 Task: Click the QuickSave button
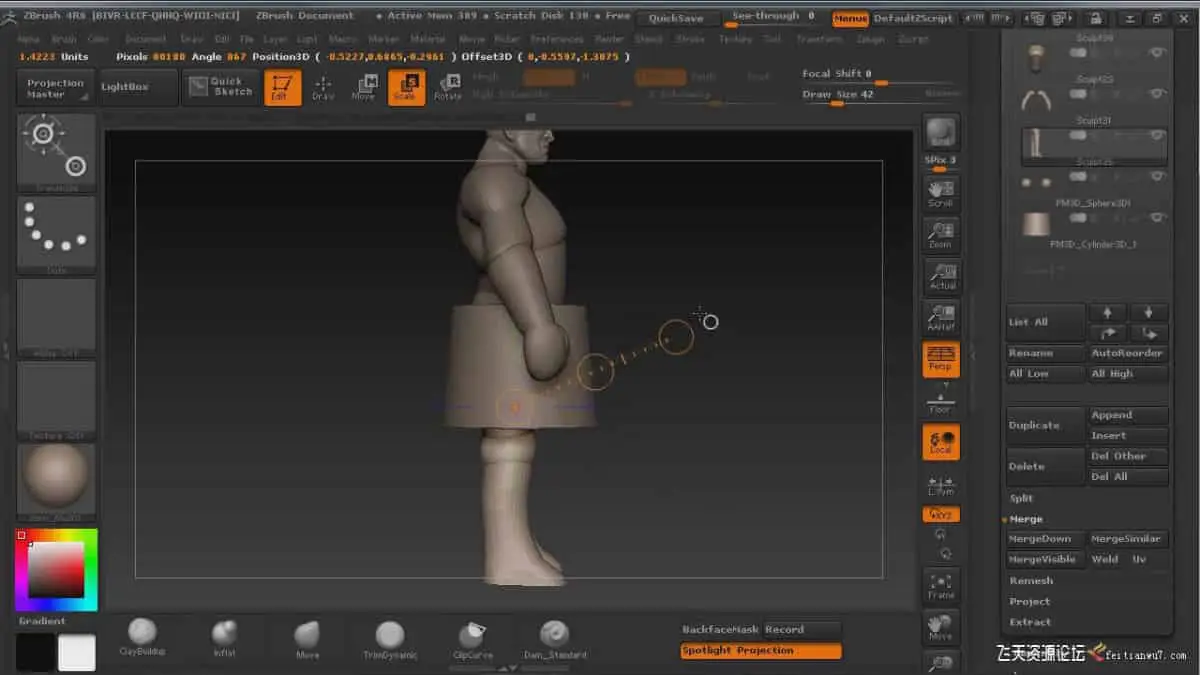675,18
